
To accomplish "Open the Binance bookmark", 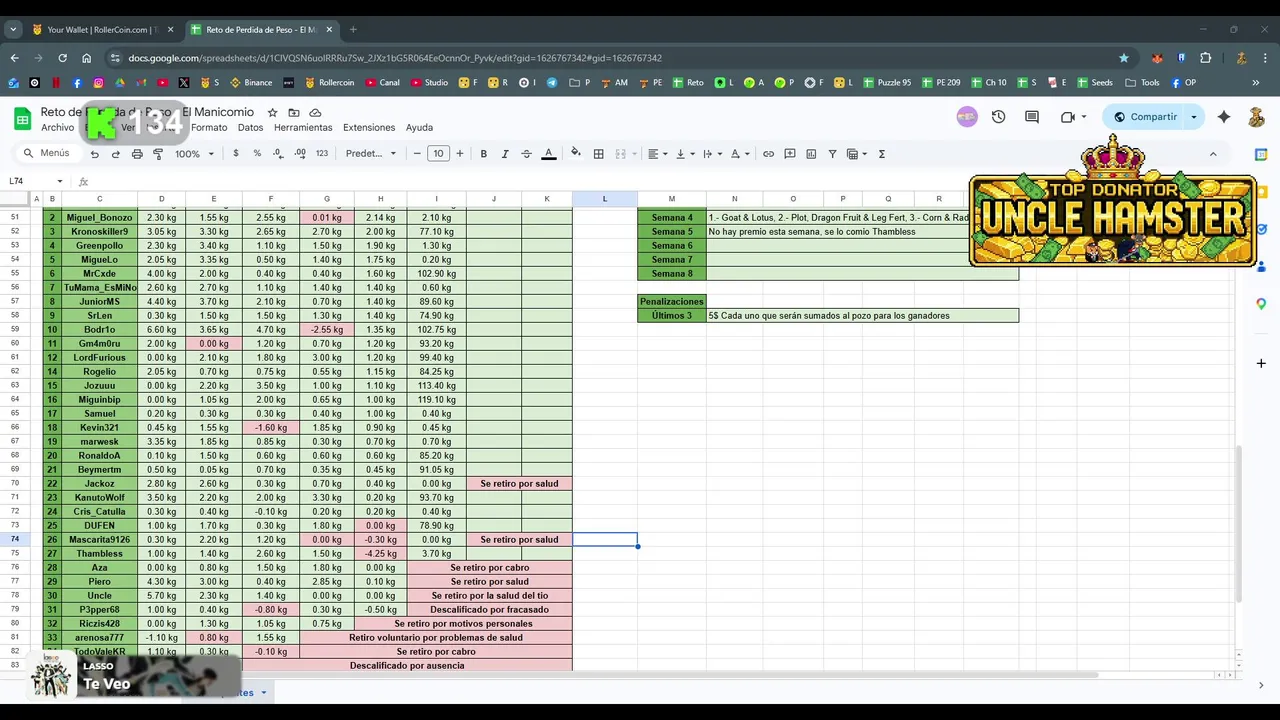I will tap(251, 83).
